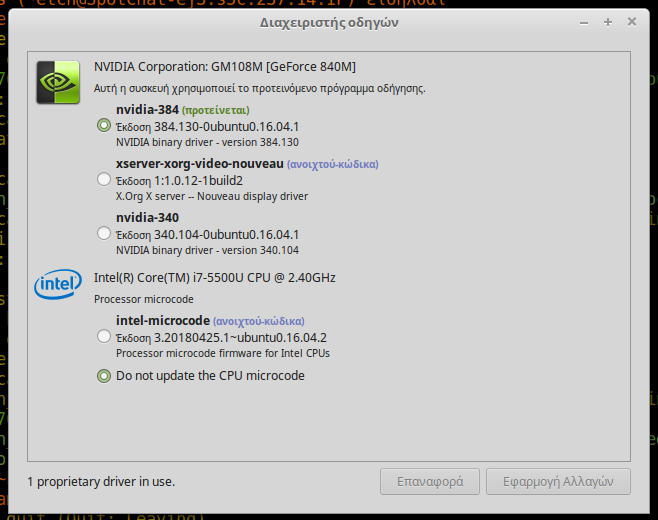The image size is (658, 520).
Task: Choose the nvidia-340 driver radio button
Action: (104, 233)
